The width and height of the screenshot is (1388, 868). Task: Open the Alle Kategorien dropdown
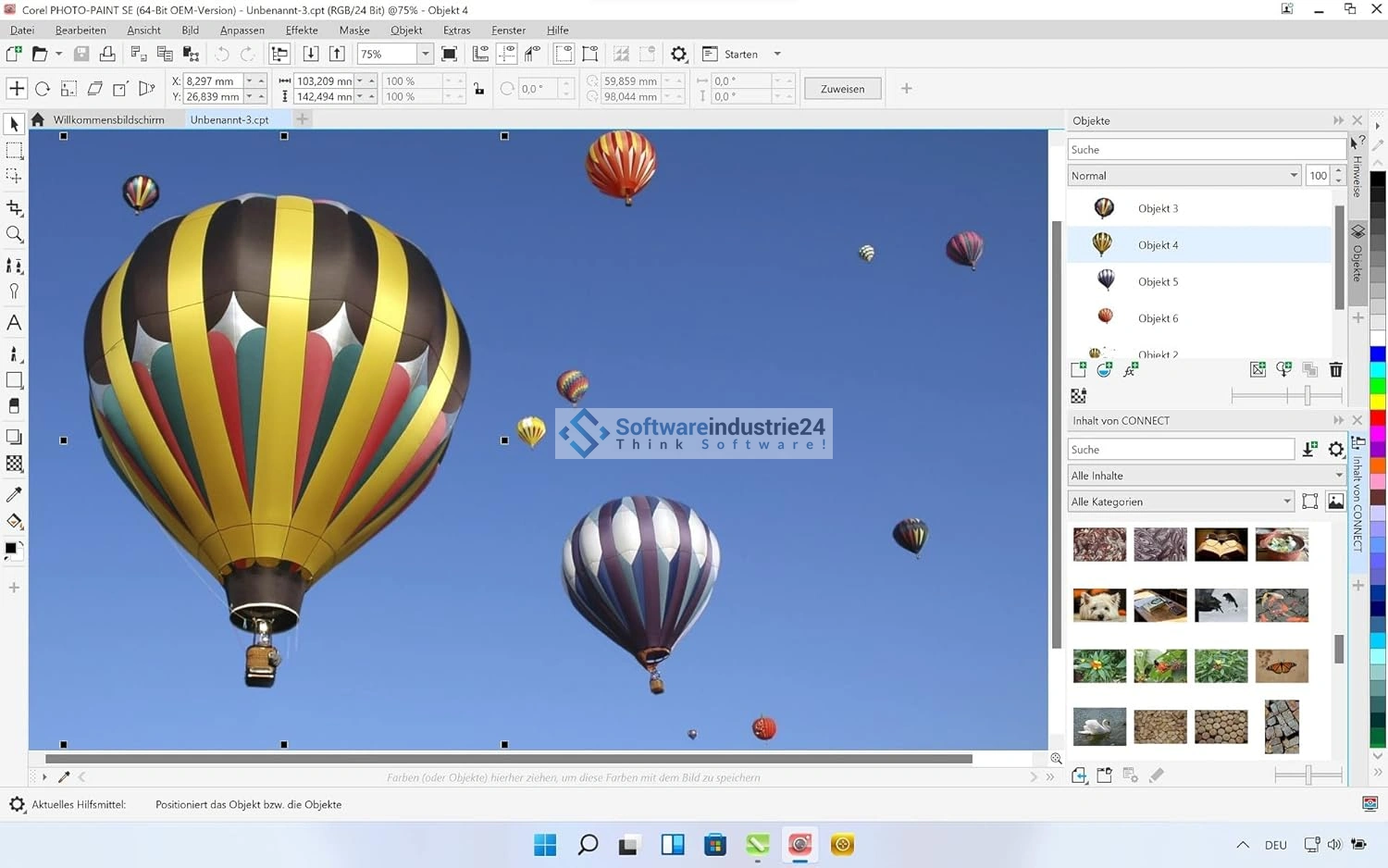tap(1286, 502)
